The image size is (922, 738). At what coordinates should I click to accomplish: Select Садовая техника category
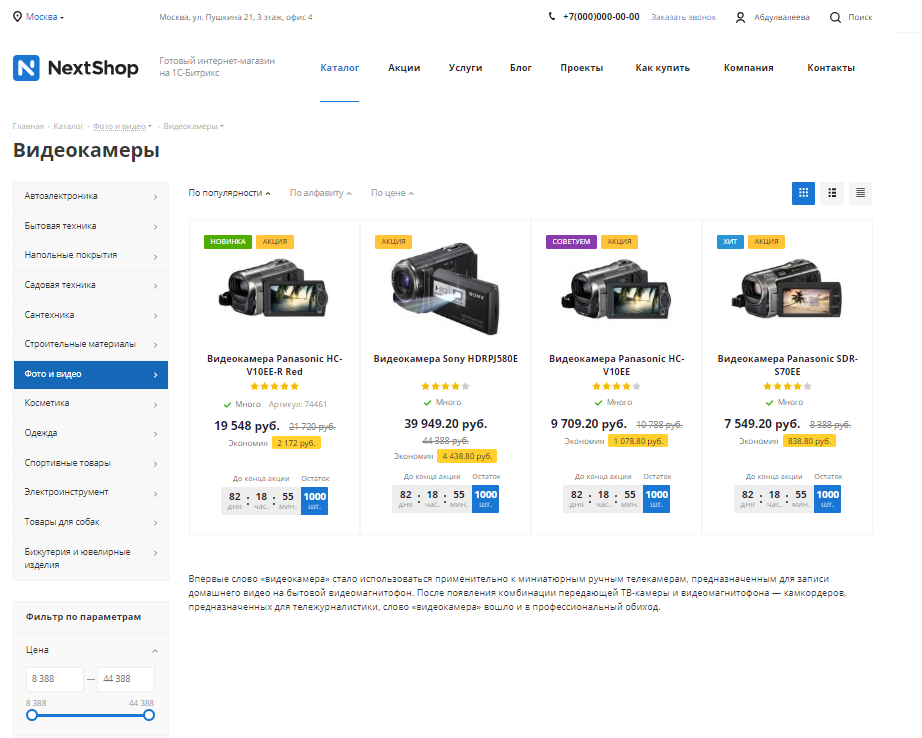click(x=91, y=286)
